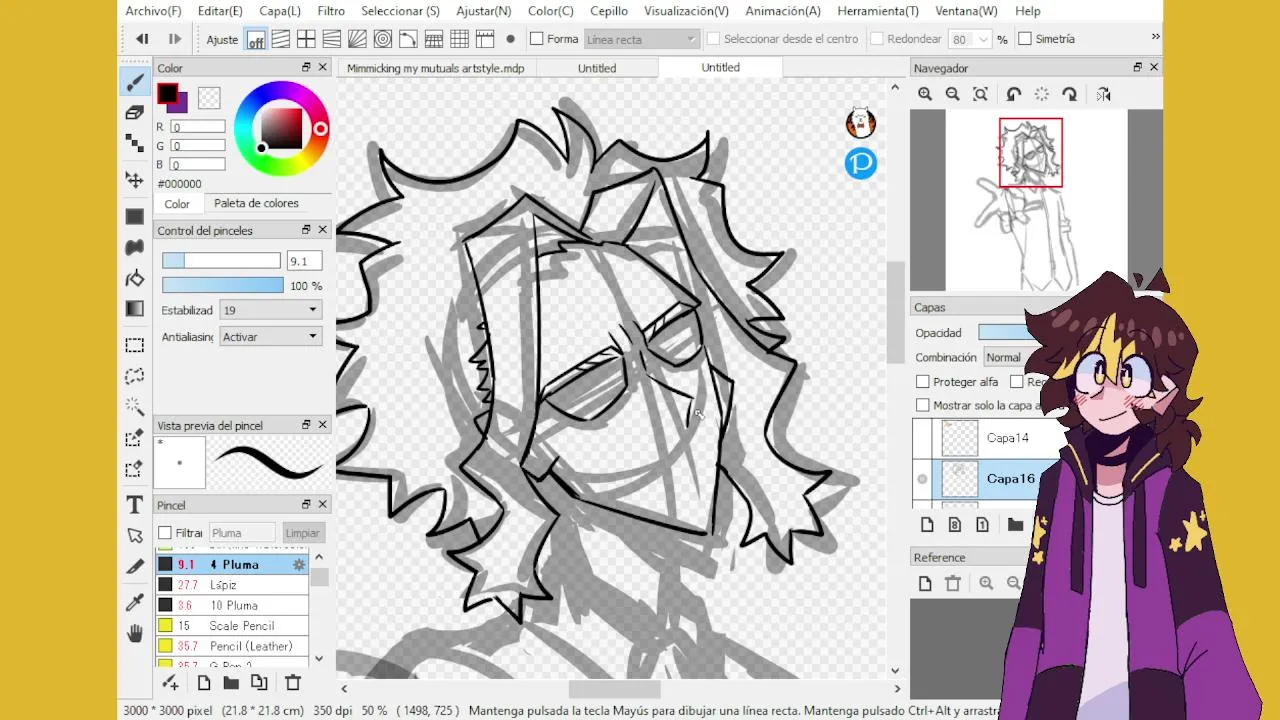Toggle the Redondear checkbox
1280x720 pixels.
pos(877,39)
